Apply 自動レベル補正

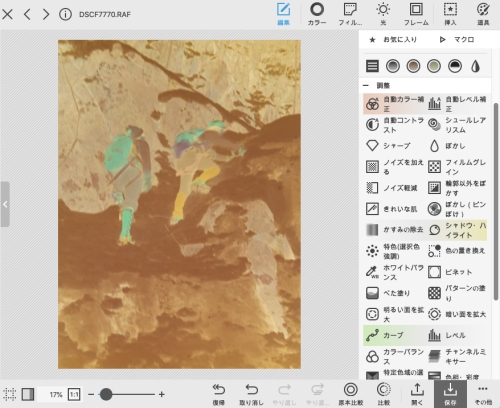[x=457, y=104]
